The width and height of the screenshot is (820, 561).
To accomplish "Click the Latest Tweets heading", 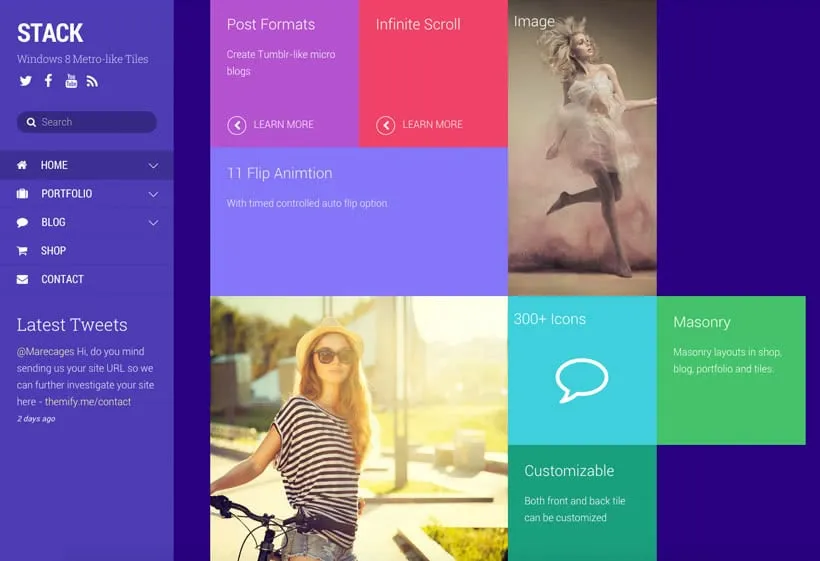I will tap(72, 325).
